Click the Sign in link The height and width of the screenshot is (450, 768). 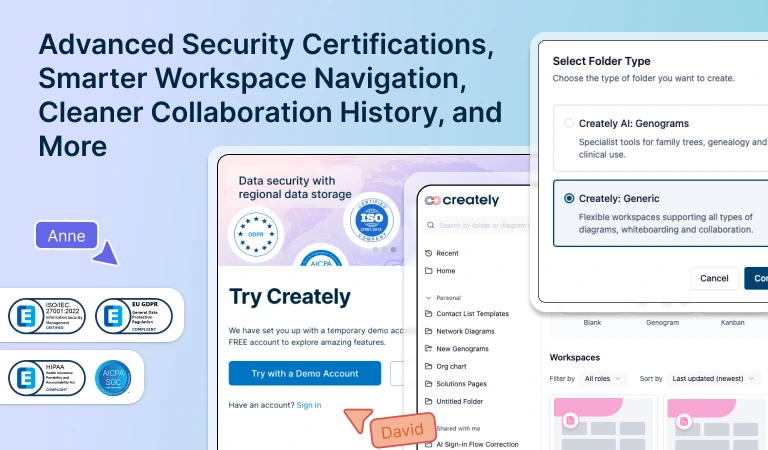click(x=309, y=405)
